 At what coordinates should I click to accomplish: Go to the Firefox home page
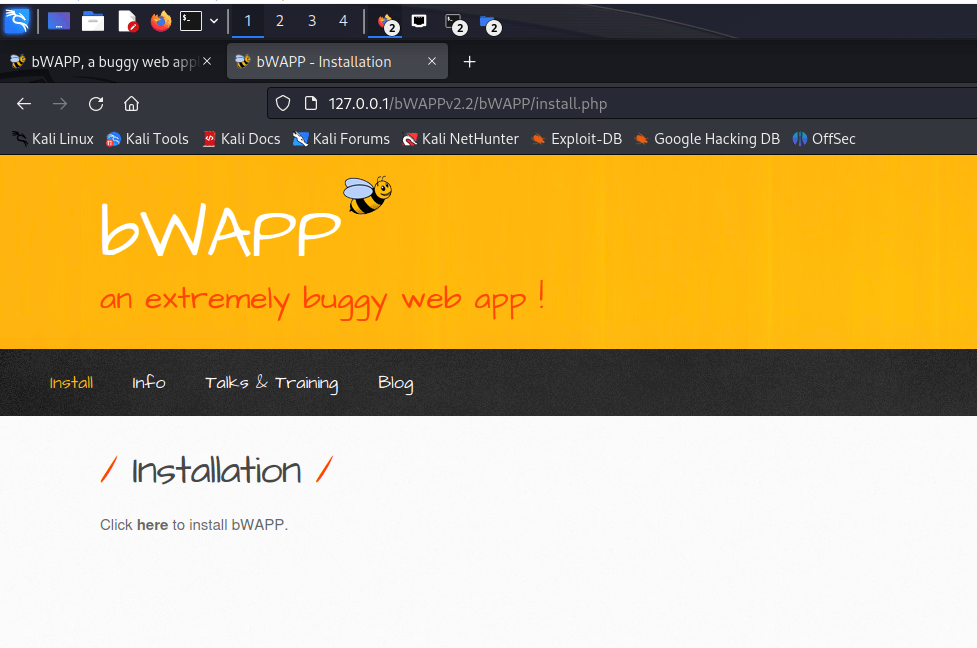coord(131,104)
